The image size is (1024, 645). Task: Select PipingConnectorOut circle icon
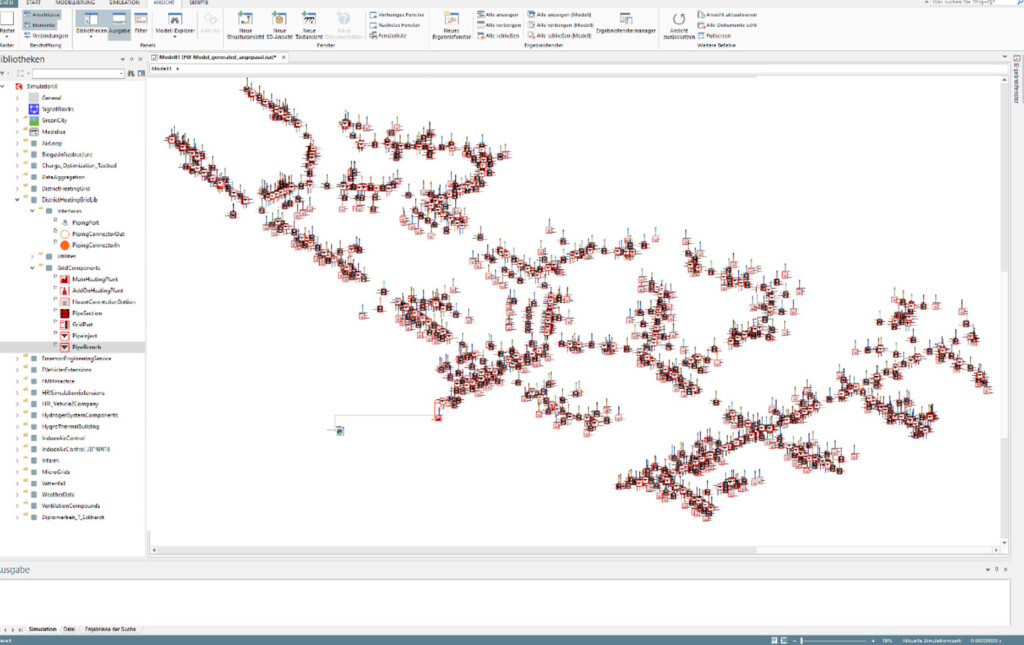coord(65,234)
